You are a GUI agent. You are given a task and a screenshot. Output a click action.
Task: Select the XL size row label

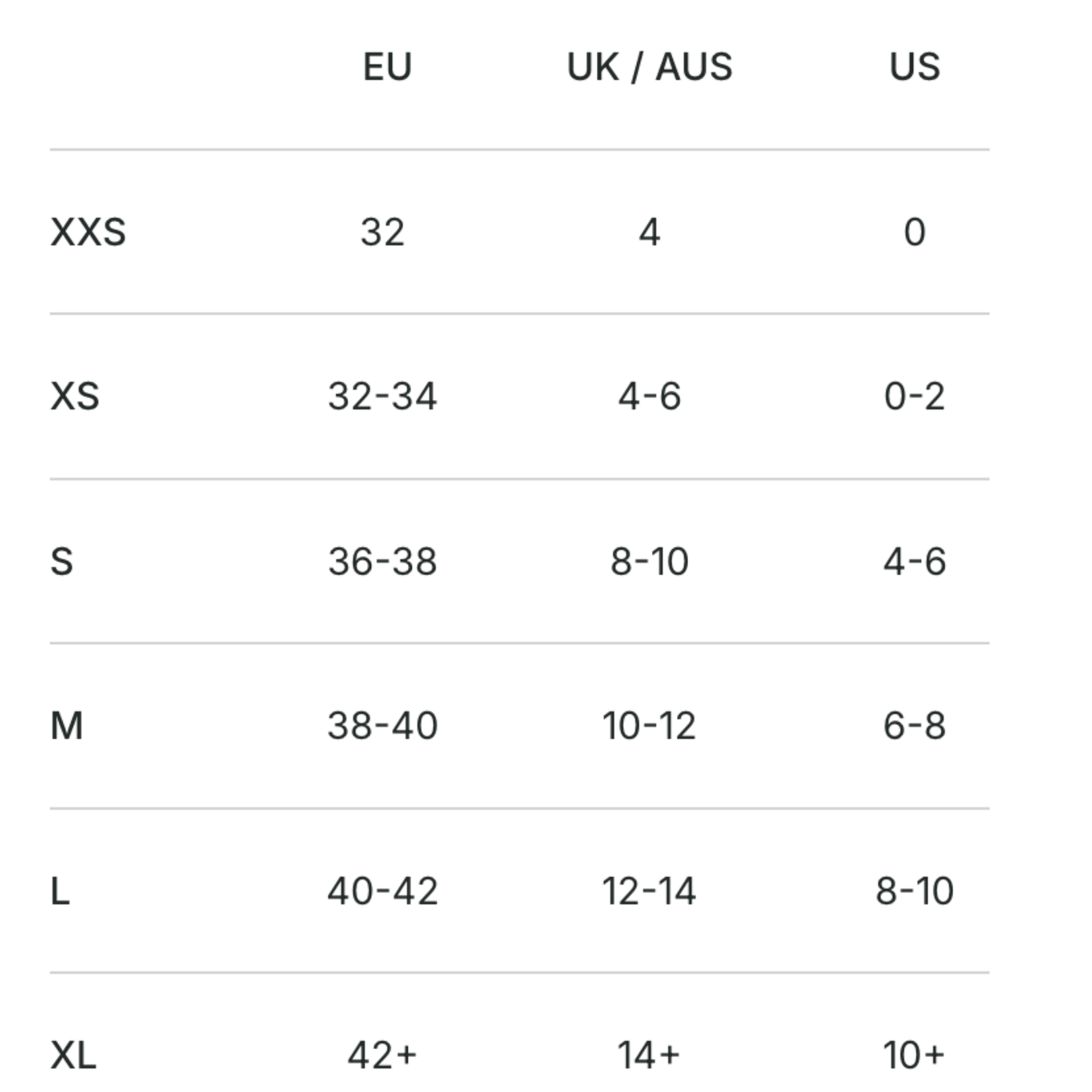click(73, 1055)
